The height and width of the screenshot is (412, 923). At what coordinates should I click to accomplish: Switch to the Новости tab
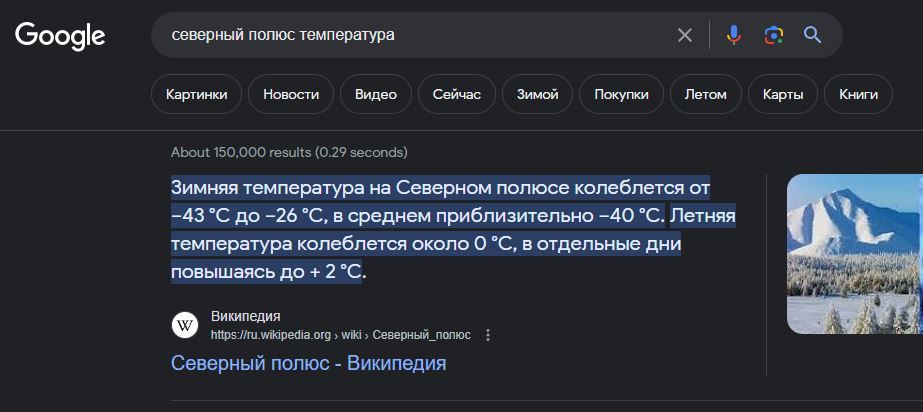(291, 95)
